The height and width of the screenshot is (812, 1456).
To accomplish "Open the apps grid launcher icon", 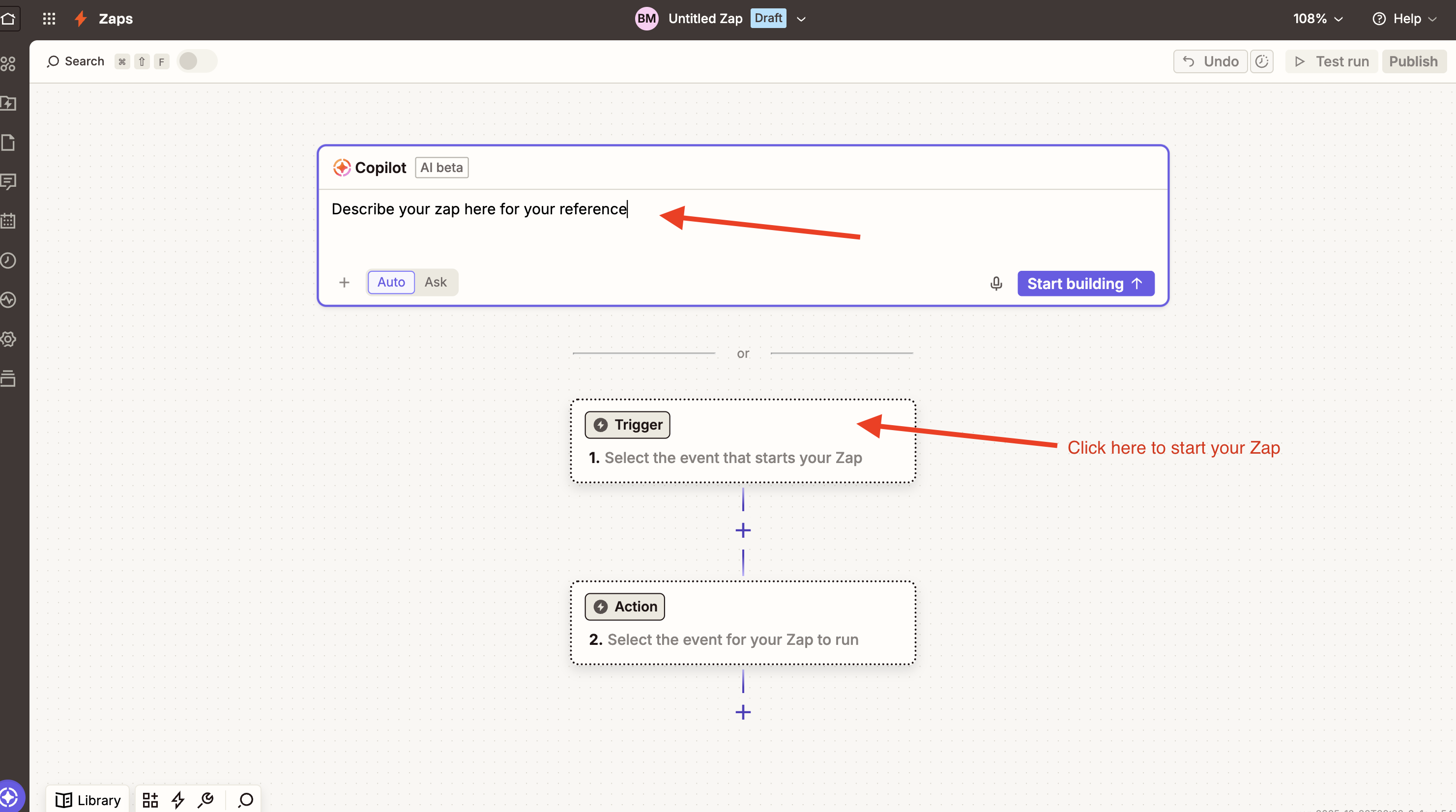I will point(49,19).
